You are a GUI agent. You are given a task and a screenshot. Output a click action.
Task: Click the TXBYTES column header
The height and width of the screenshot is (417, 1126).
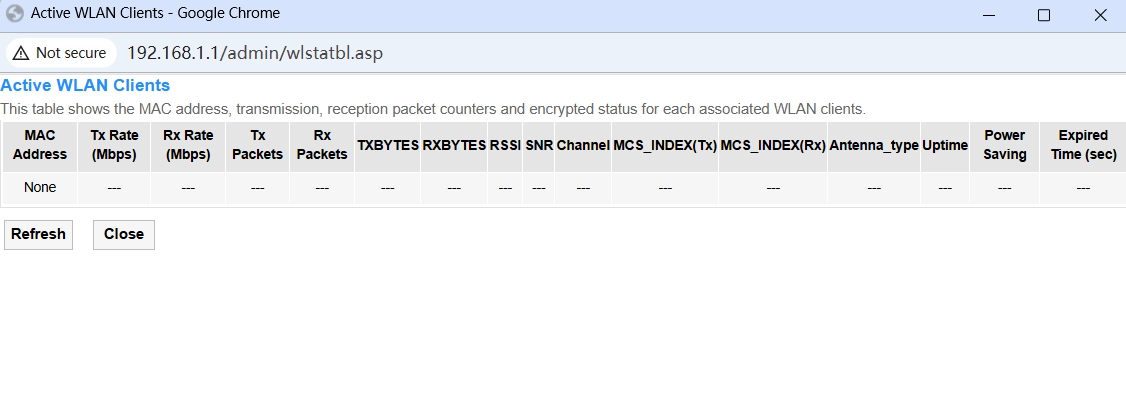pos(388,146)
